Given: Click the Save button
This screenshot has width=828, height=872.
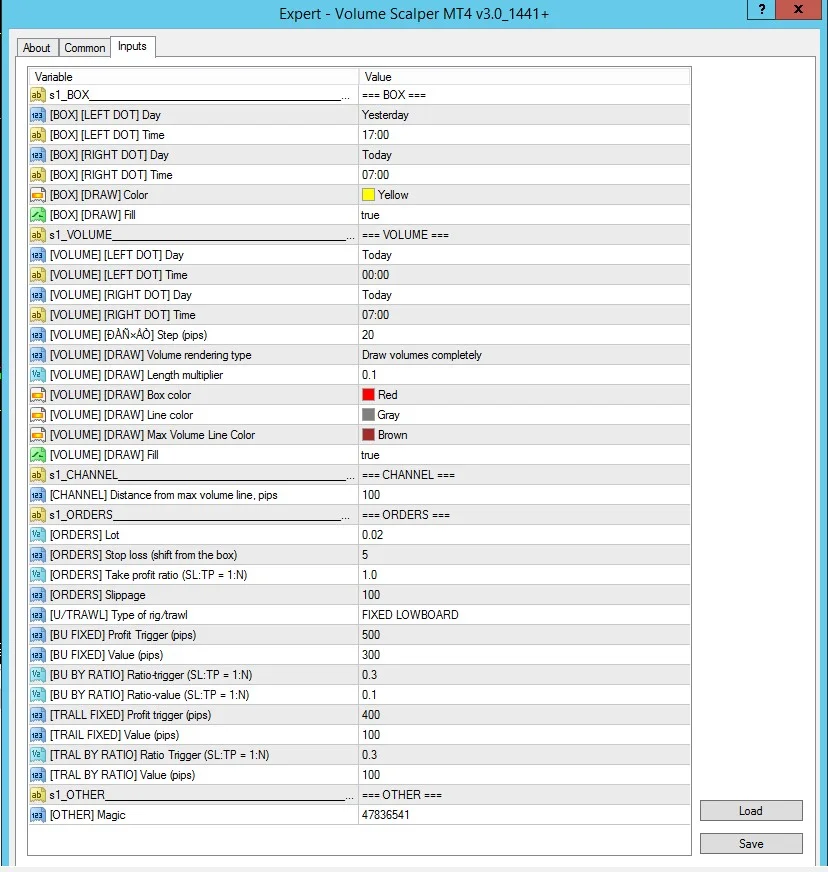Looking at the screenshot, I should coord(751,844).
